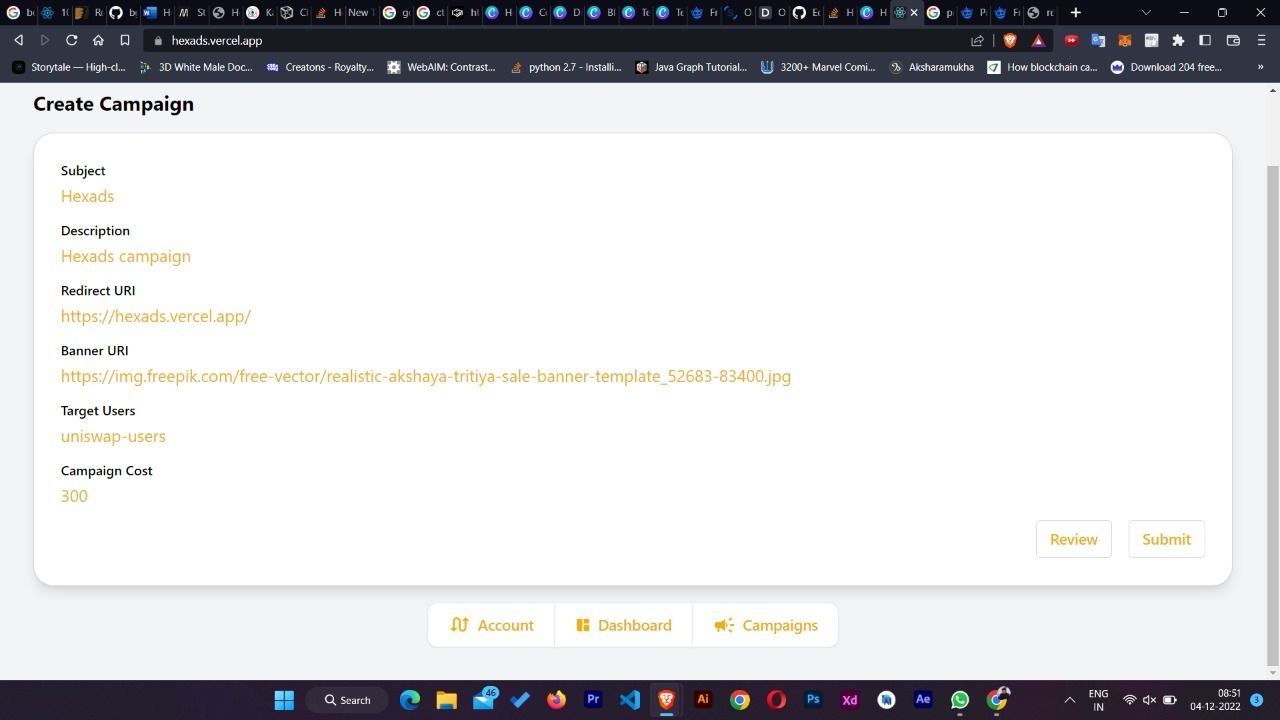The height and width of the screenshot is (720, 1280).
Task: Open the Download 204 free bookmark
Action: click(1166, 67)
